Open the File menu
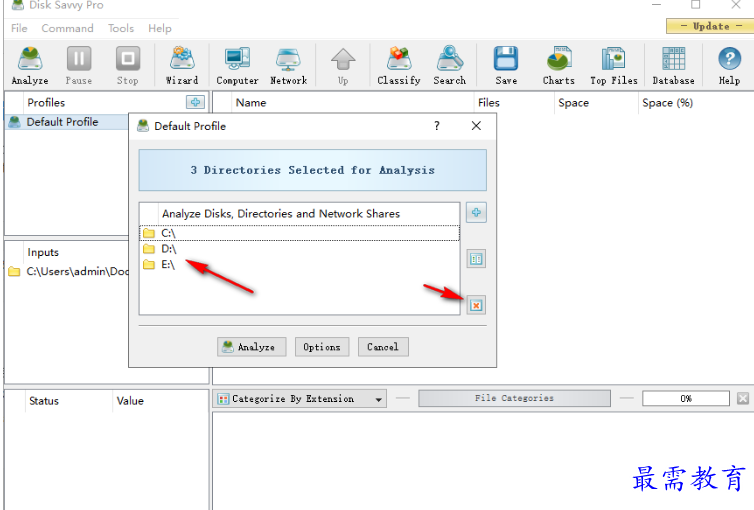Screen dimensions: 754x510 point(19,28)
